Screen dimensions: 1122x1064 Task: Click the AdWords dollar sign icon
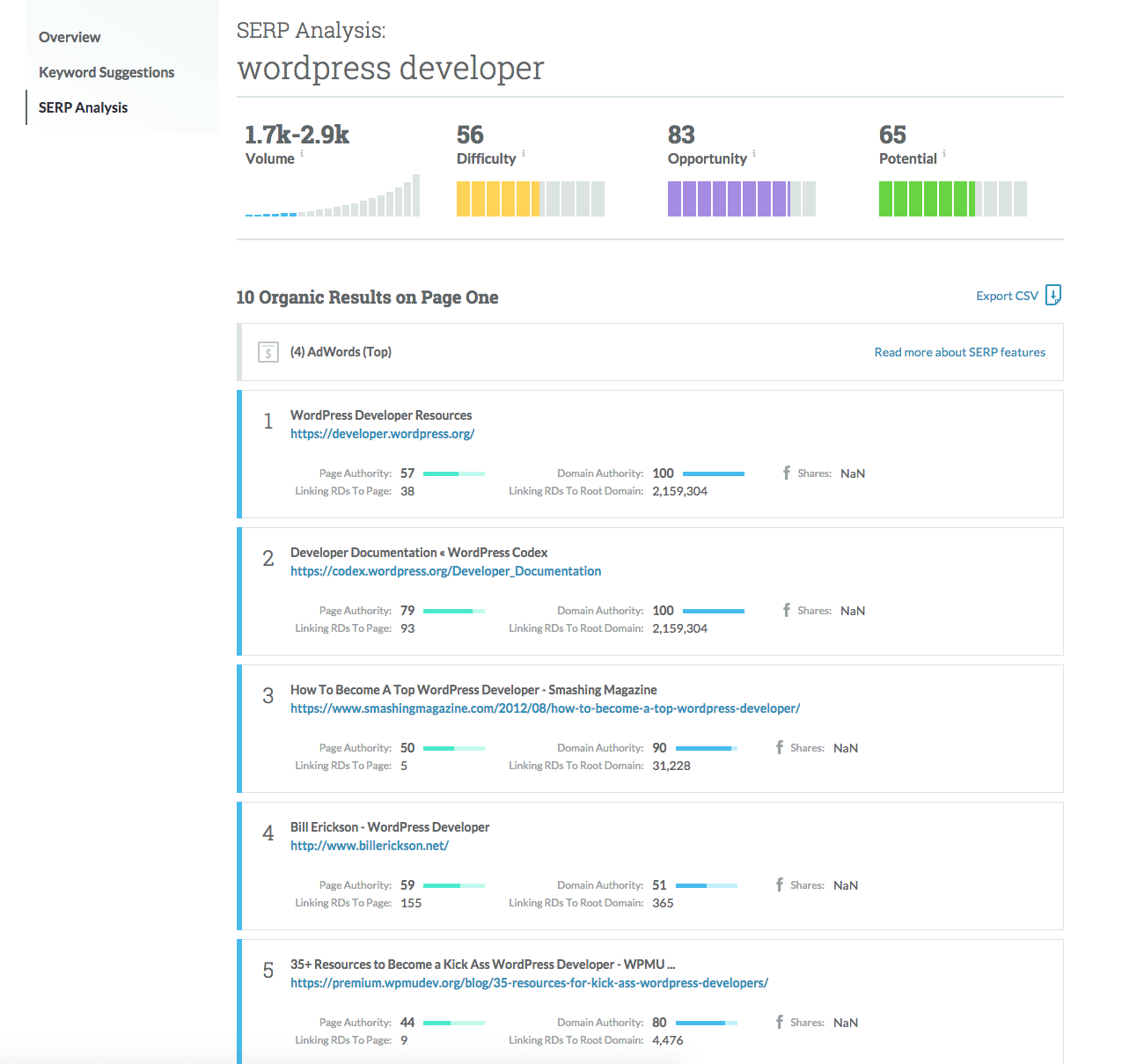[268, 352]
